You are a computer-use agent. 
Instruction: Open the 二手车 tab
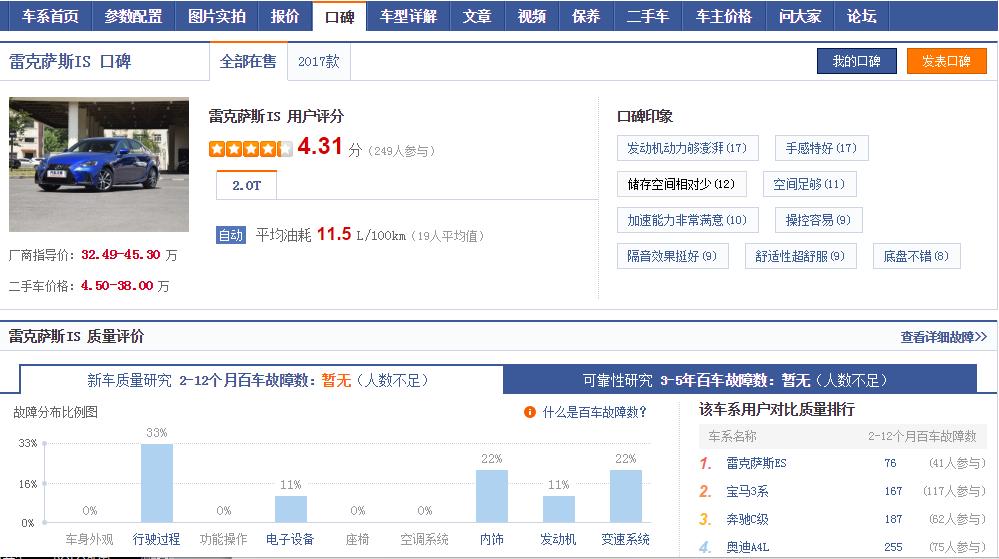(648, 16)
